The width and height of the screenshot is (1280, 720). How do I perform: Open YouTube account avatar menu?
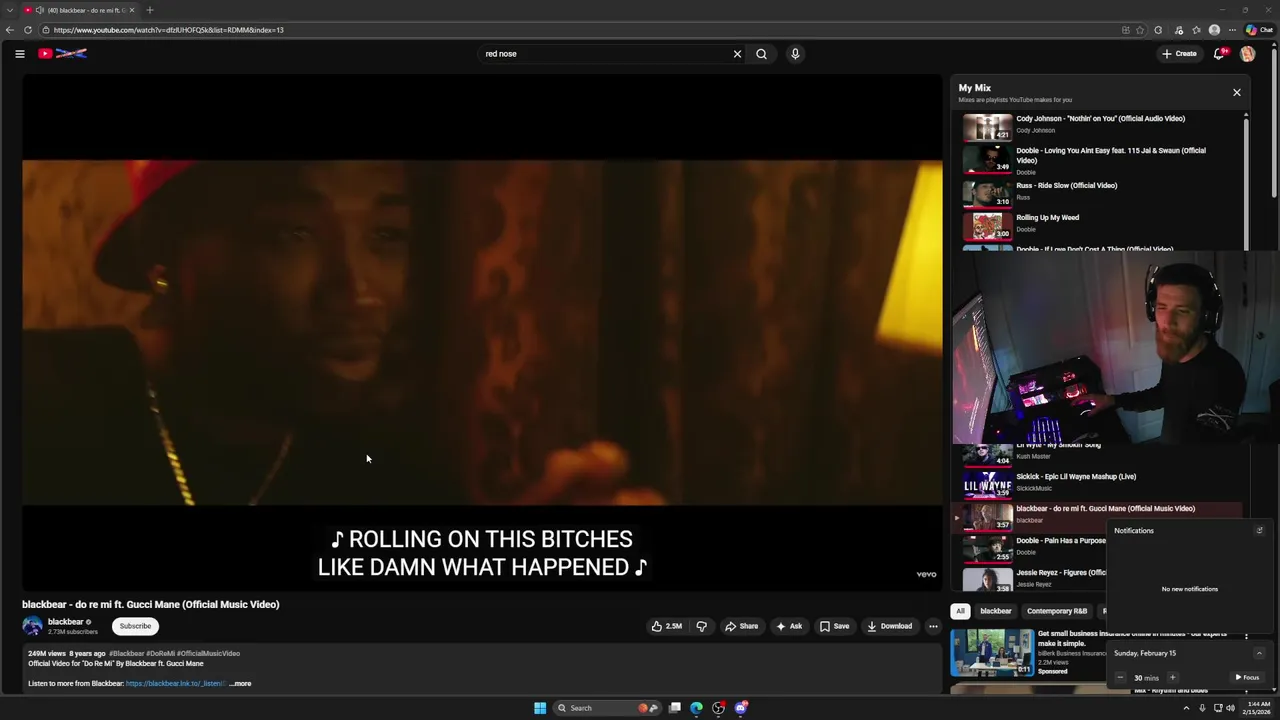(1247, 54)
